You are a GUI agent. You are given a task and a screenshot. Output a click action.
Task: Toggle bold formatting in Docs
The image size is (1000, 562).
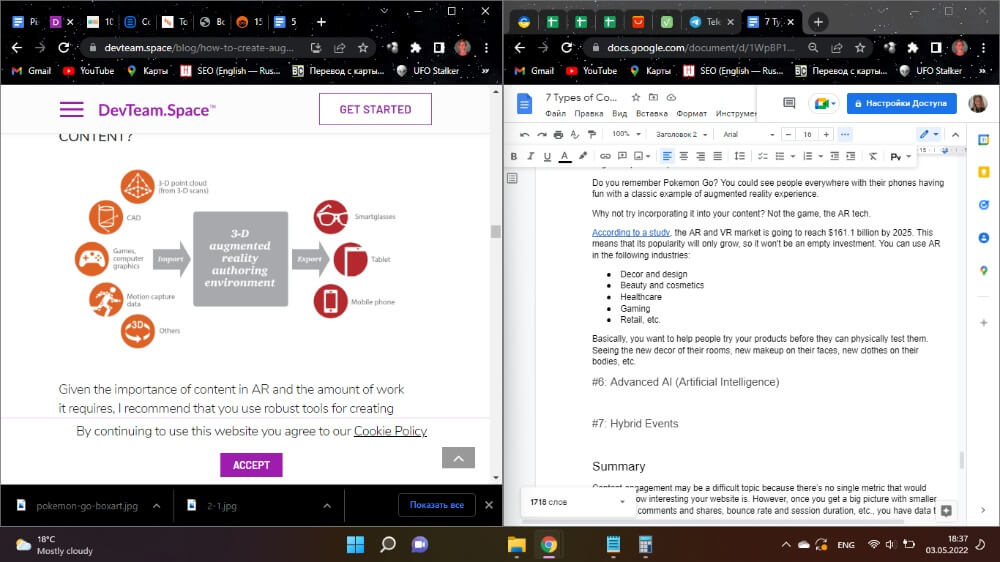coord(514,156)
